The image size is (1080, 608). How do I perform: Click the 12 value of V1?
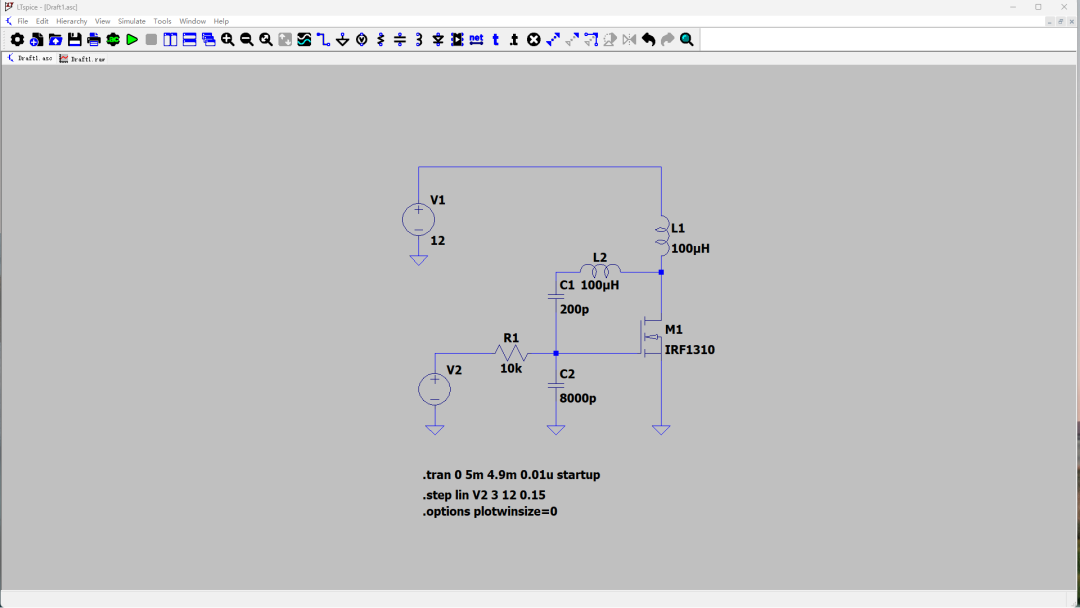(437, 241)
